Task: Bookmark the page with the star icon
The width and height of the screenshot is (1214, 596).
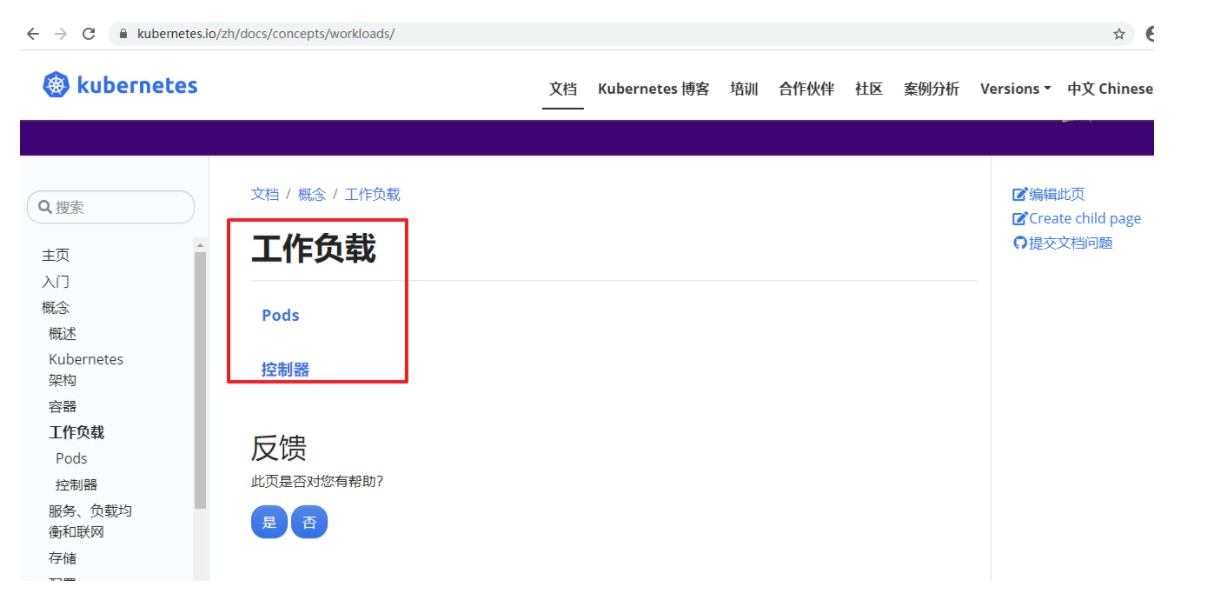Action: tap(1119, 34)
